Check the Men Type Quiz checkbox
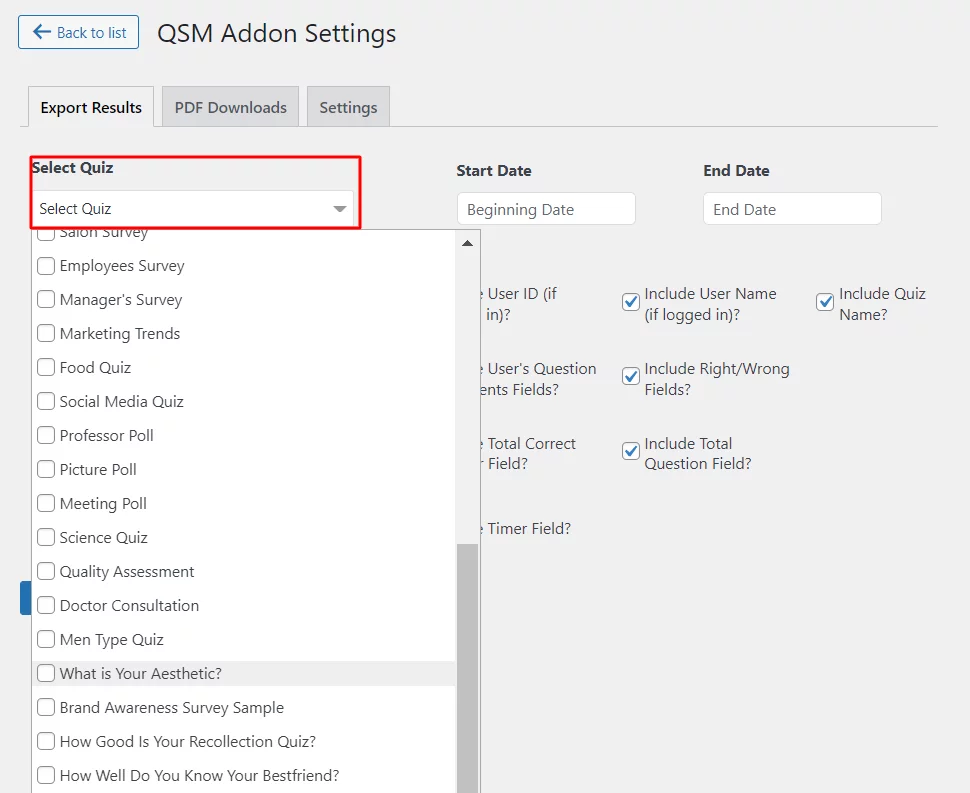The width and height of the screenshot is (970, 793). coord(46,640)
